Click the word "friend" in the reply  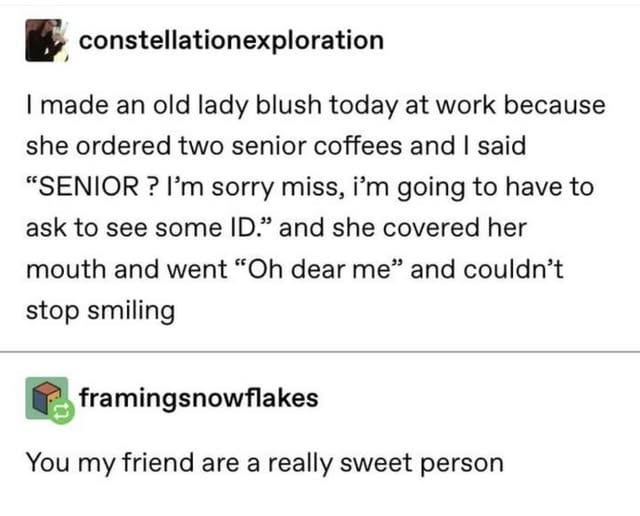click(x=158, y=463)
